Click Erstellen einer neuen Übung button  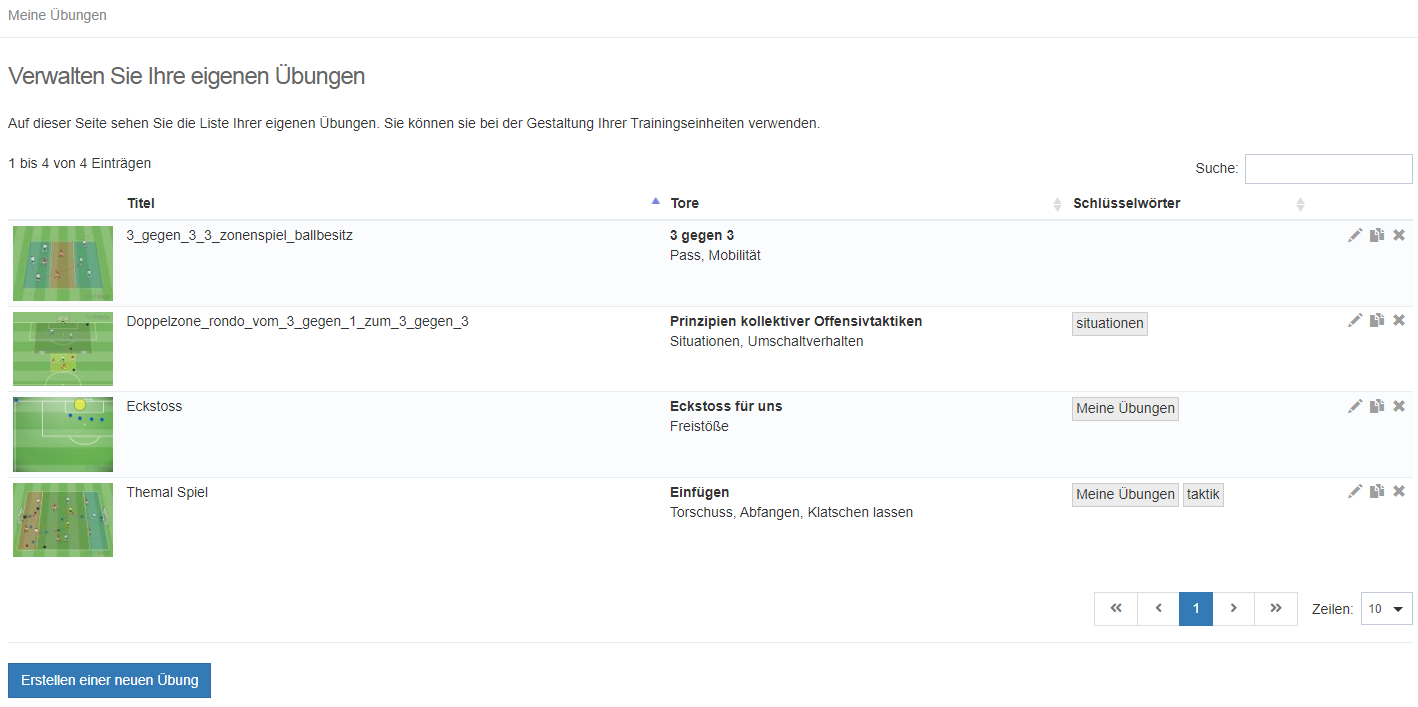coord(109,680)
